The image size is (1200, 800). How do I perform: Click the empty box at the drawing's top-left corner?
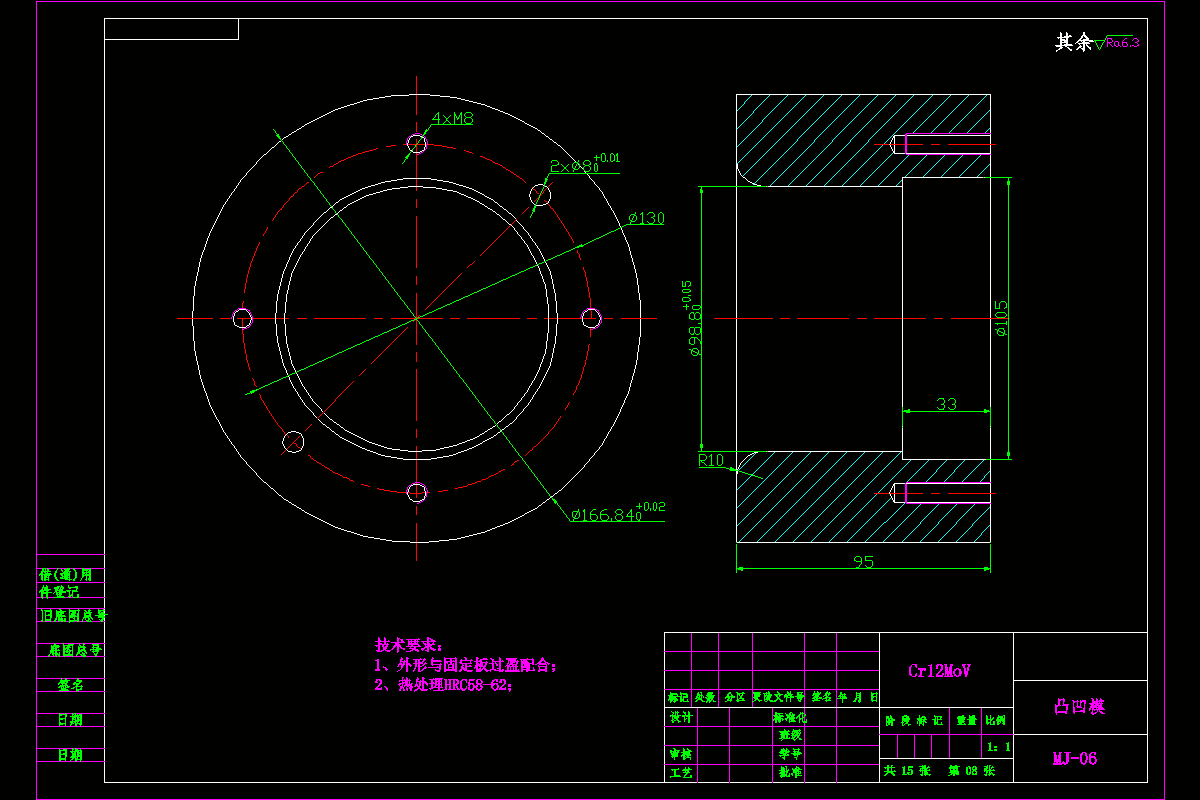click(171, 29)
